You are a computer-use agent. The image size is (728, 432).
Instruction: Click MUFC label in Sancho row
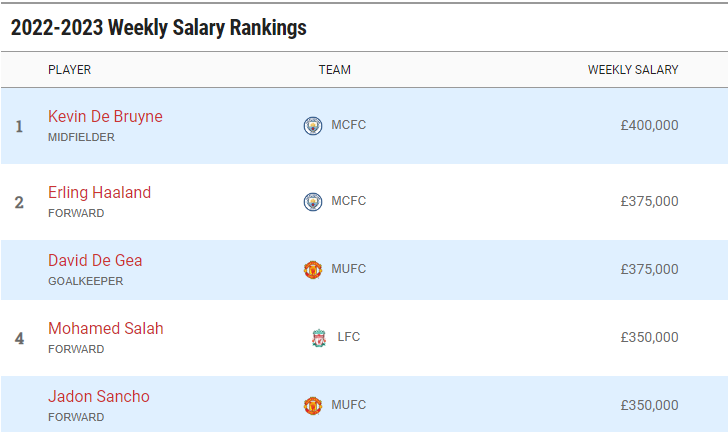[x=348, y=406]
